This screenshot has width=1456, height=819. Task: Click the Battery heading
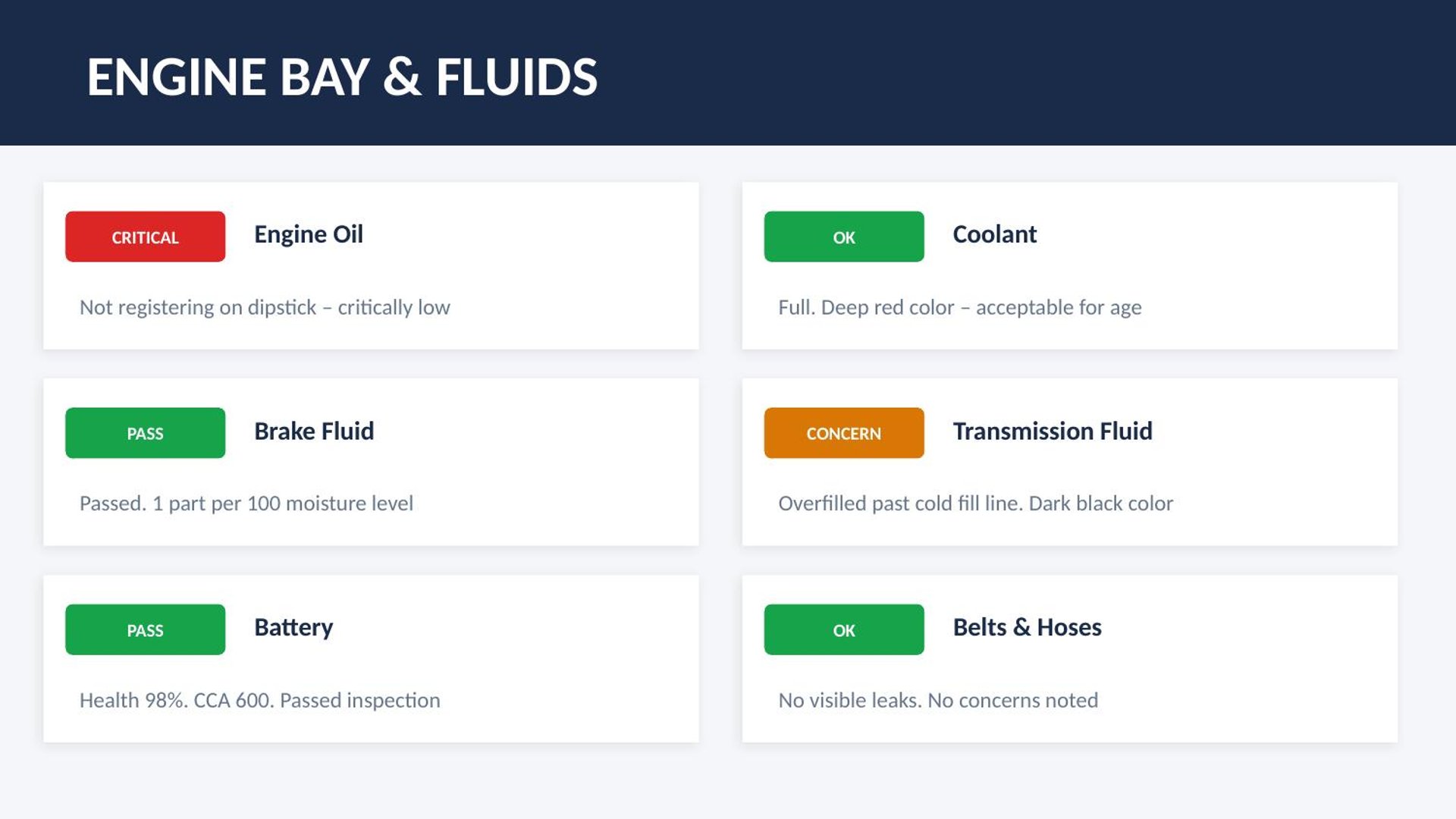pos(293,627)
